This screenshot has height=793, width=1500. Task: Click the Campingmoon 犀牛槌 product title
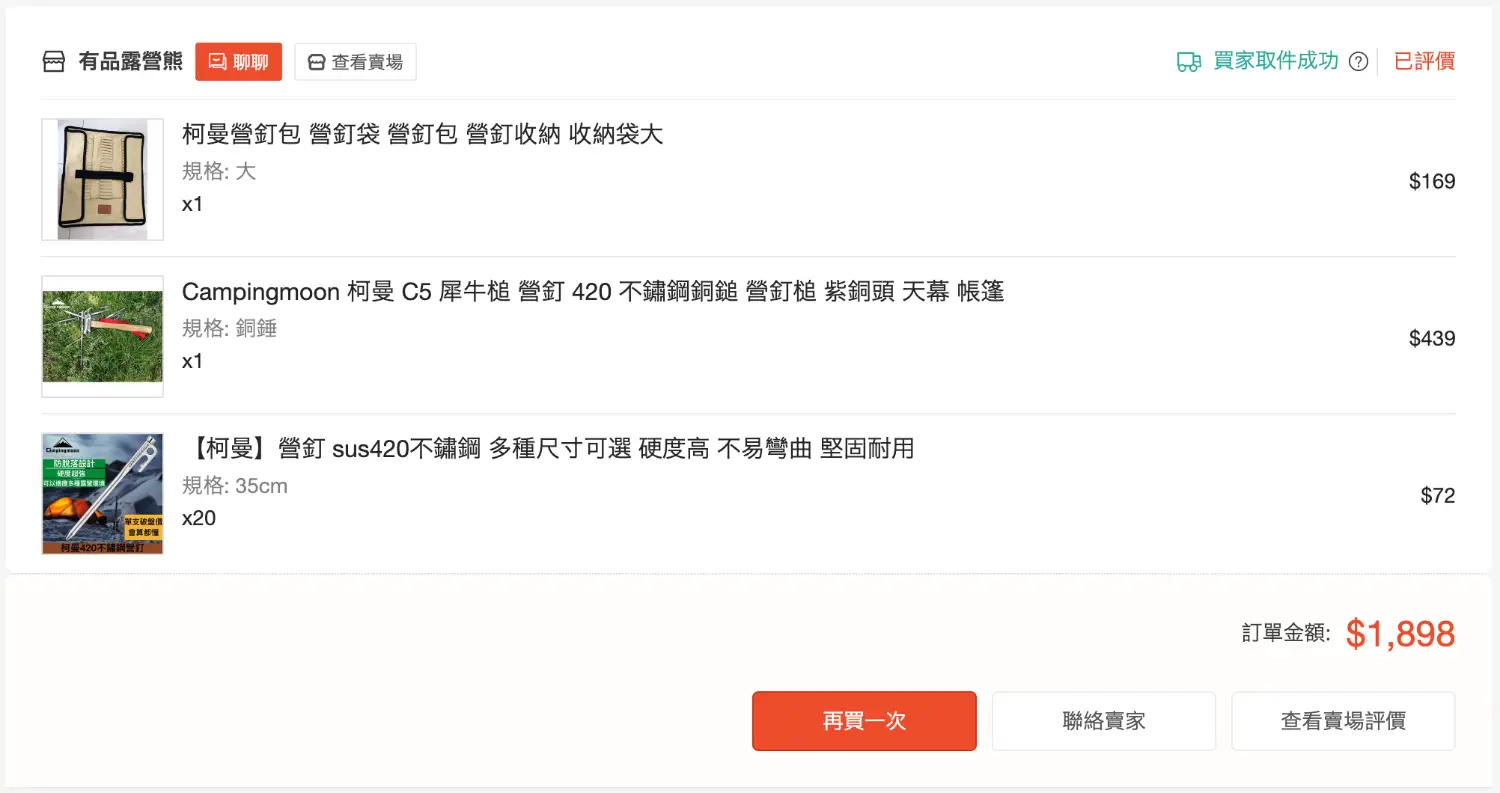click(592, 292)
